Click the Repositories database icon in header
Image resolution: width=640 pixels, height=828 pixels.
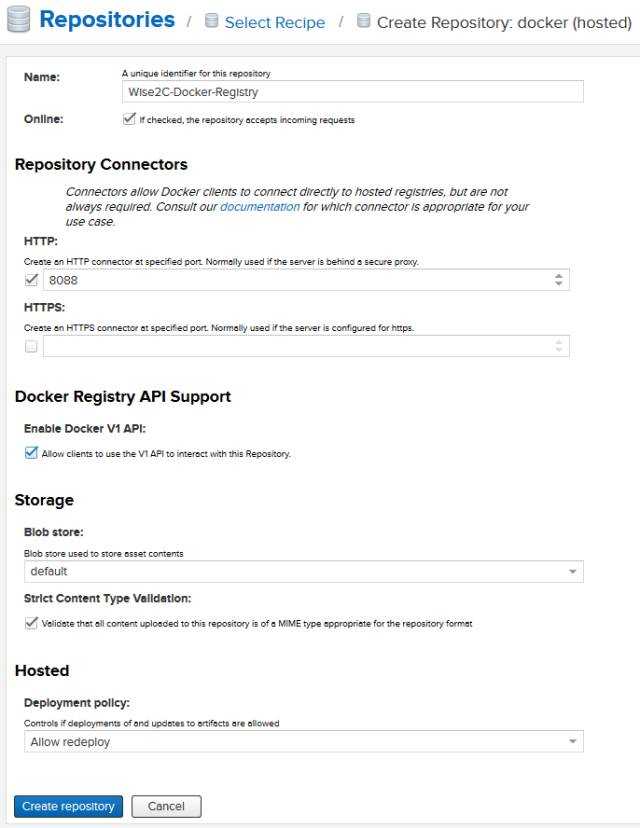pos(18,20)
